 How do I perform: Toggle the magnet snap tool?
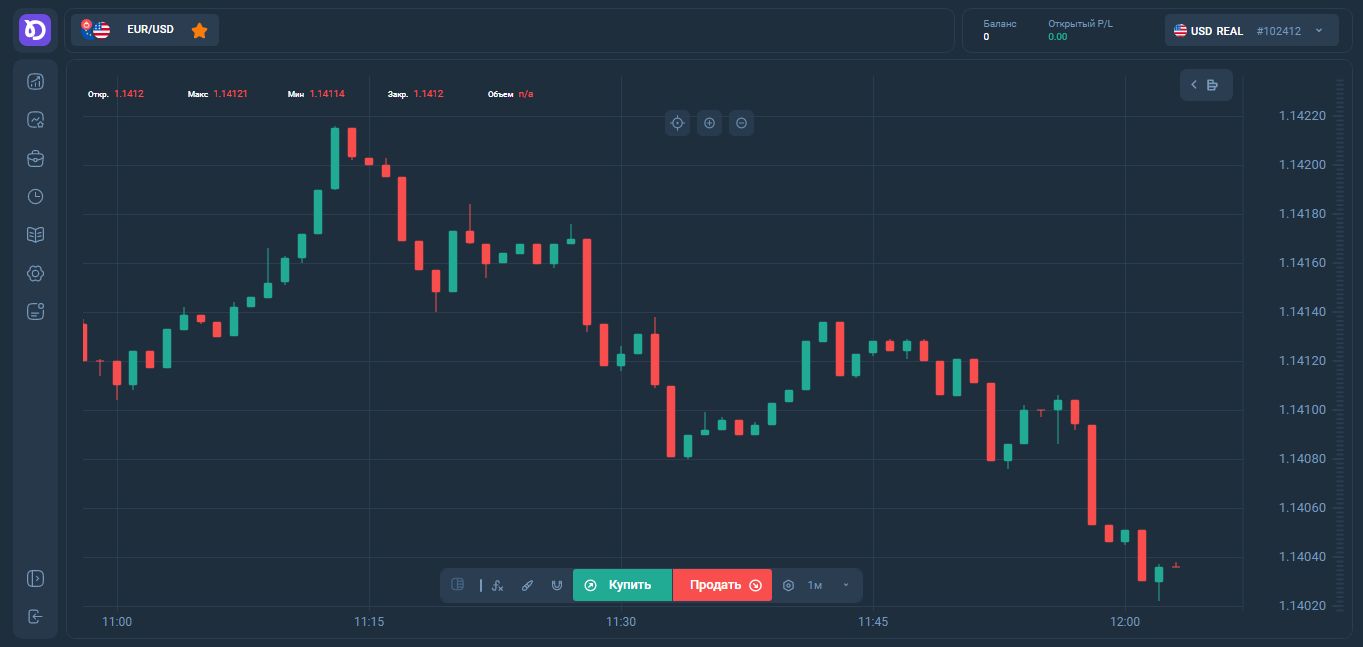point(556,585)
